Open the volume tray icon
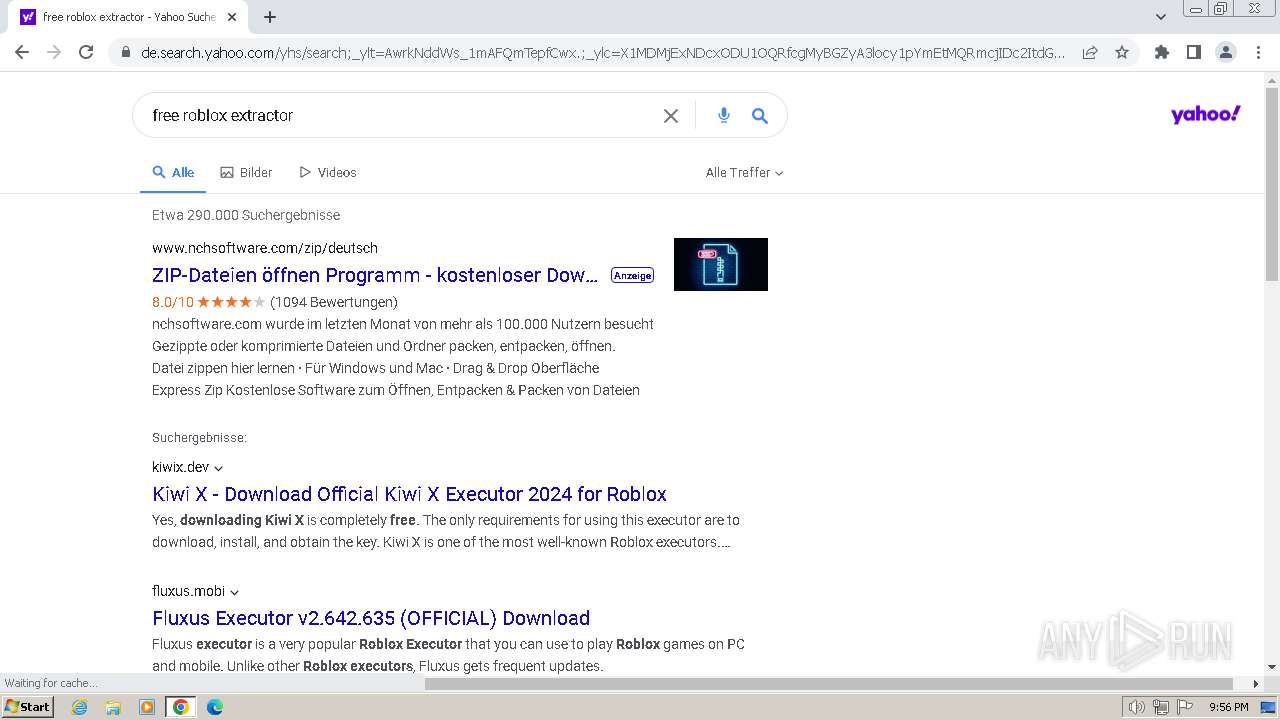The width and height of the screenshot is (1280, 720). (1136, 707)
